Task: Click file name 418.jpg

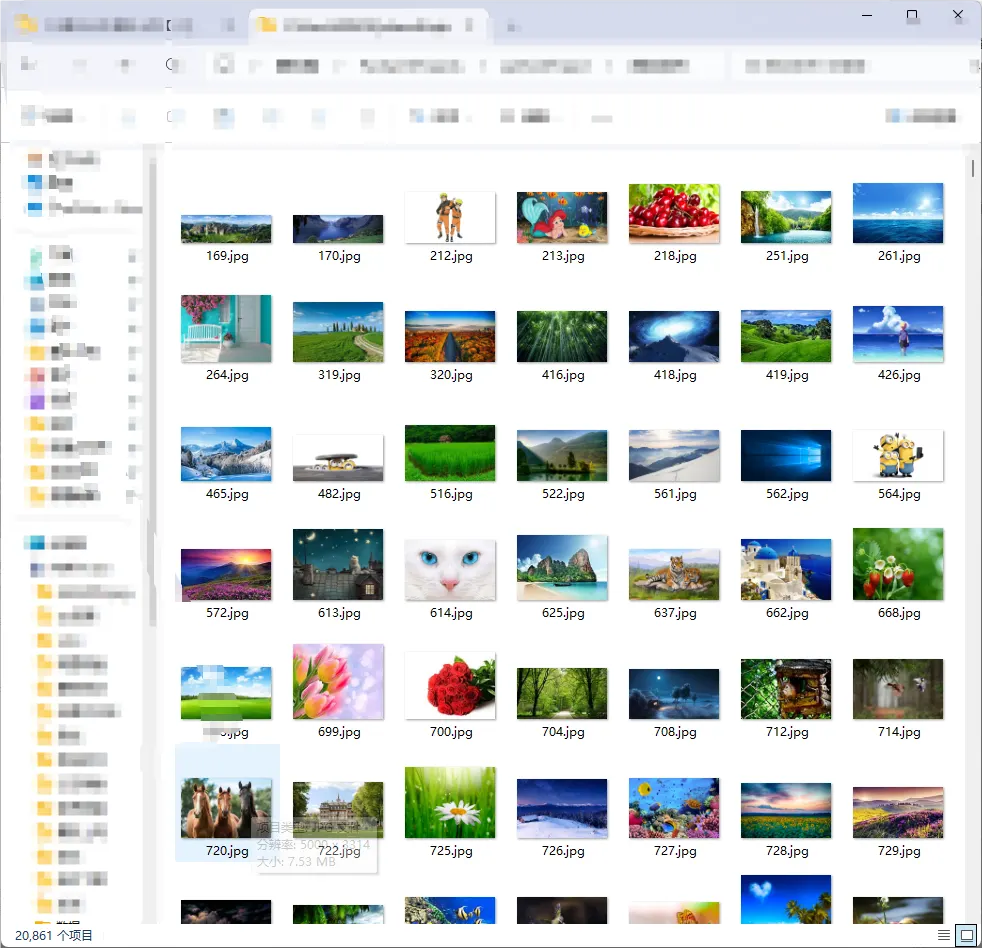Action: [x=674, y=374]
